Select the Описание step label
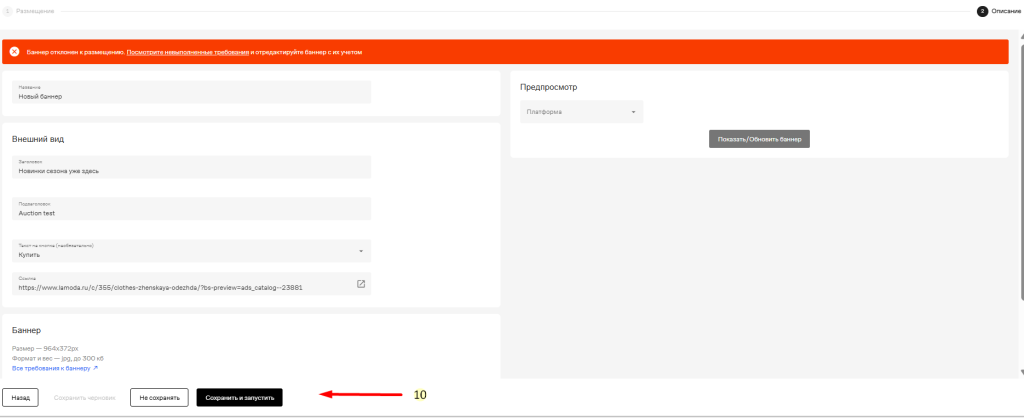The width and height of the screenshot is (1024, 418). tap(1006, 11)
